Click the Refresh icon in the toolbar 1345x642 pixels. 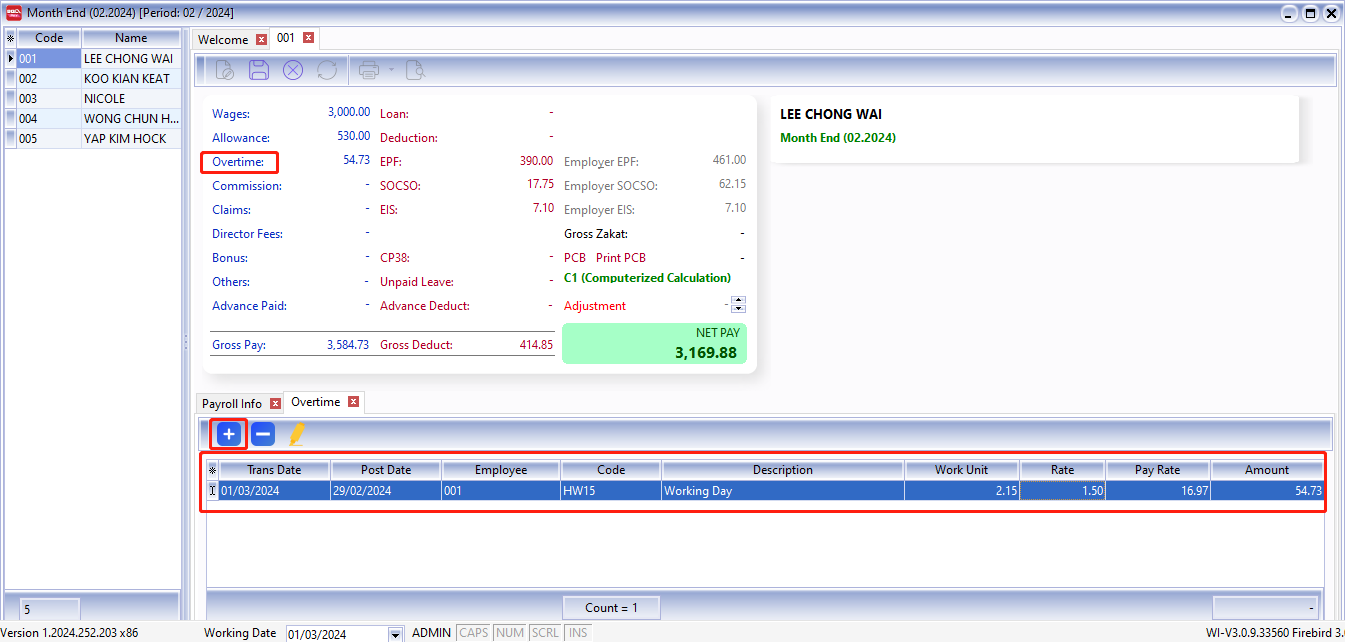328,69
